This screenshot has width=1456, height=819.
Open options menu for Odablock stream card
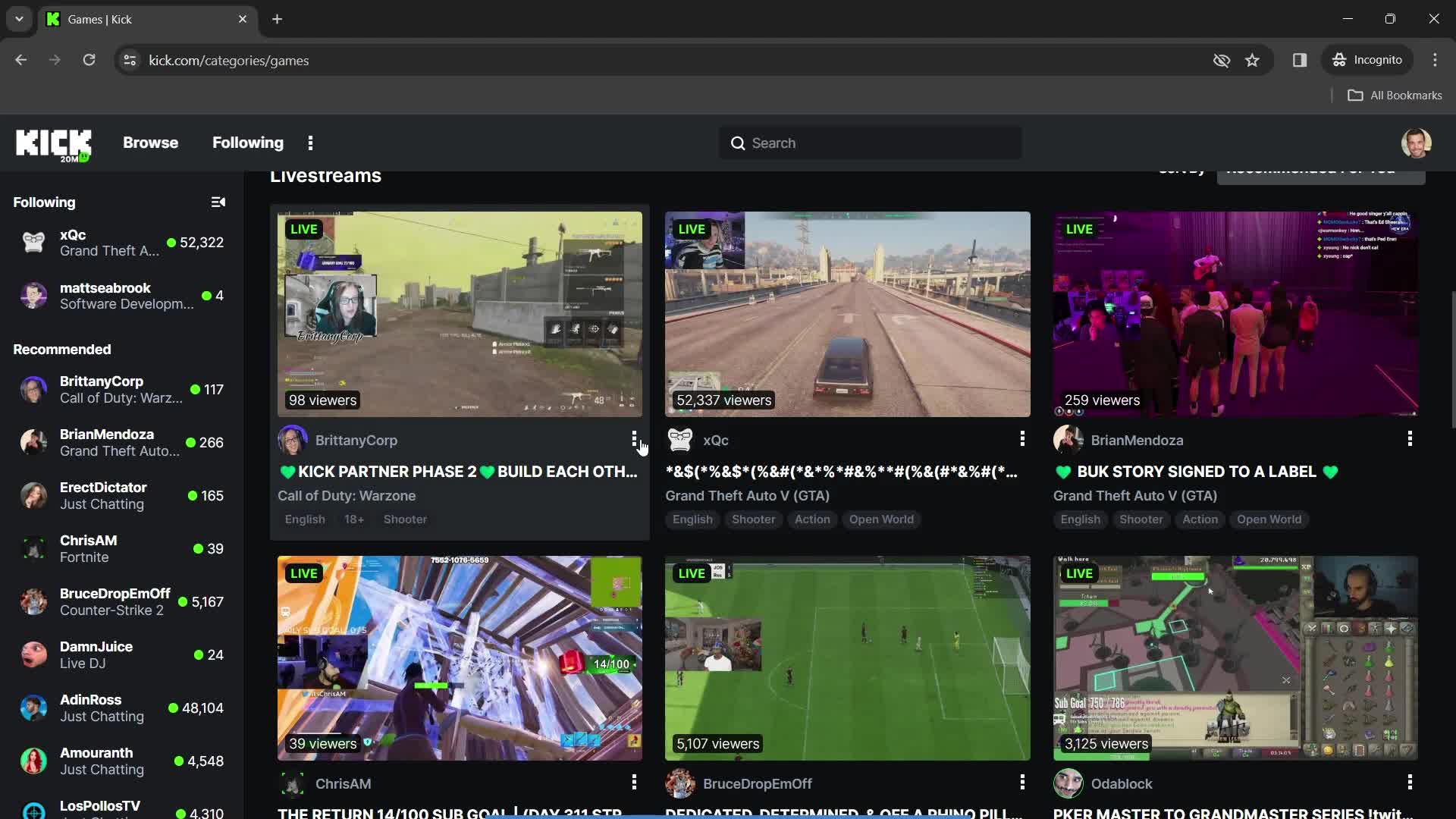pos(1410,783)
